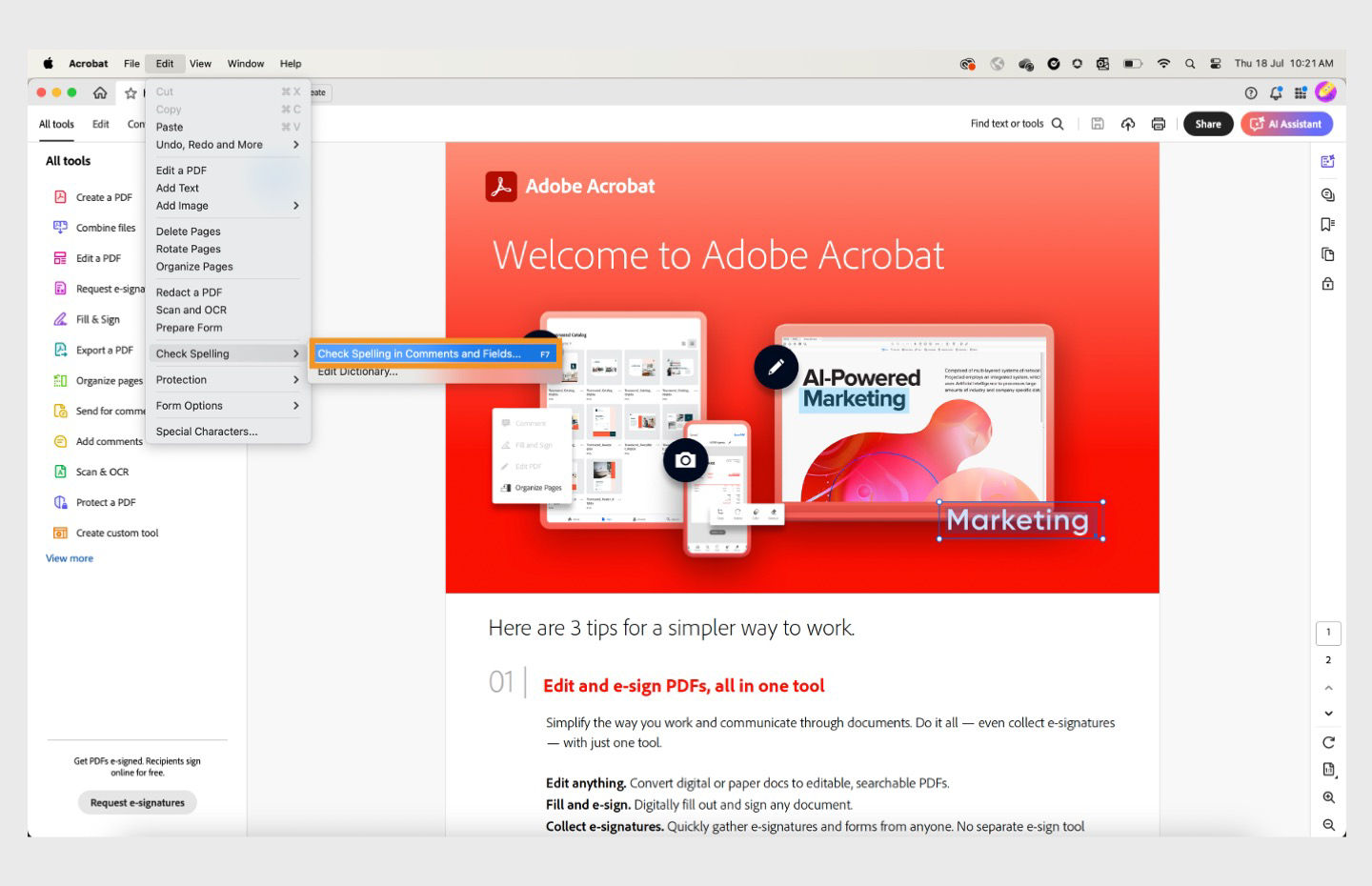Screen dimensions: 1372x886
Task: Click the notifications bell icon
Action: pos(1275,92)
